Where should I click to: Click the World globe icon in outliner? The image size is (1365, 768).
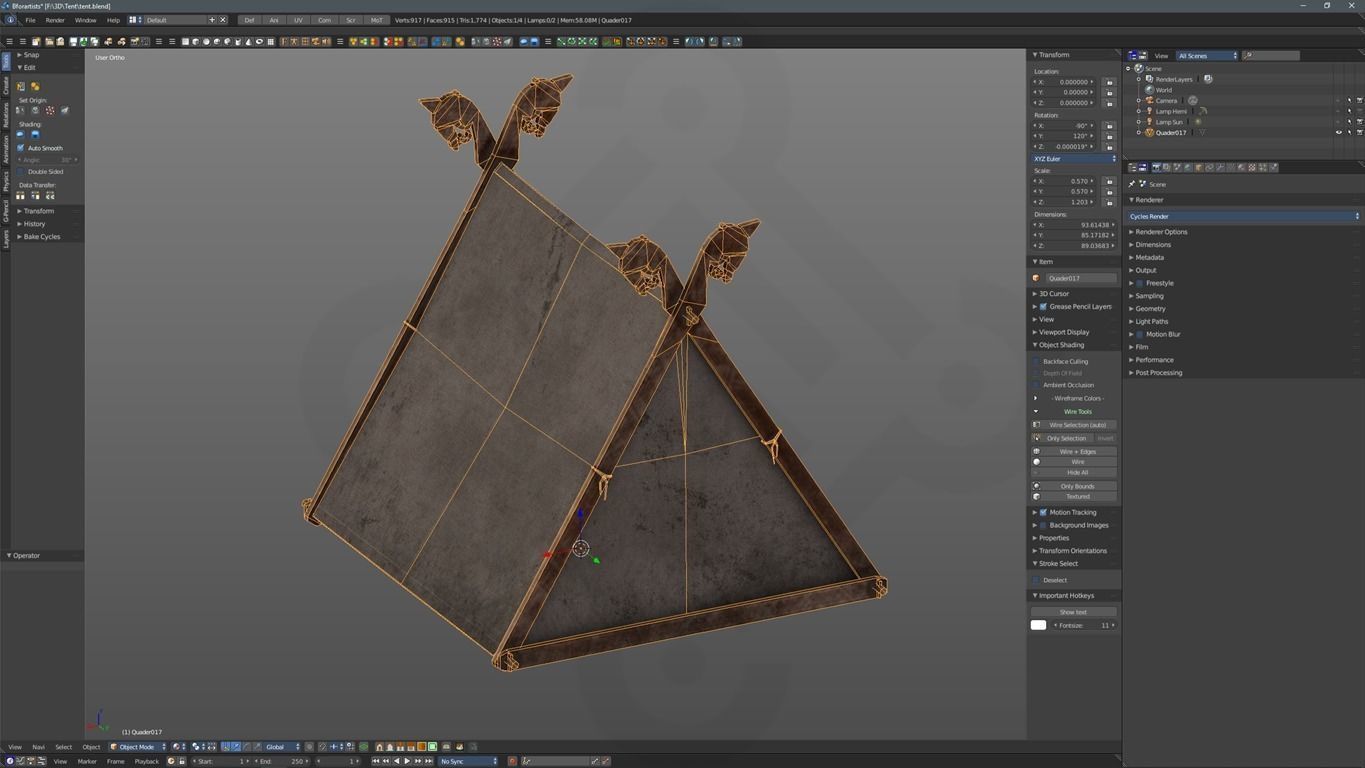coord(1149,90)
